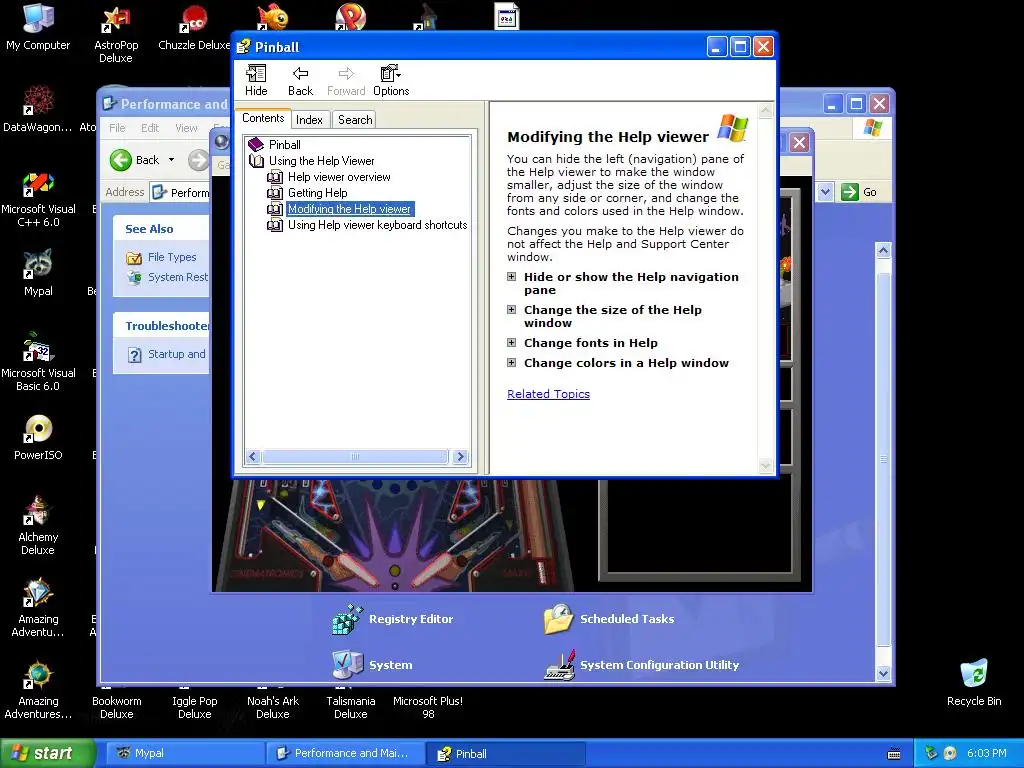Click the system clock showing 6:03 PM
The width and height of the screenshot is (1024, 768).
(x=986, y=753)
